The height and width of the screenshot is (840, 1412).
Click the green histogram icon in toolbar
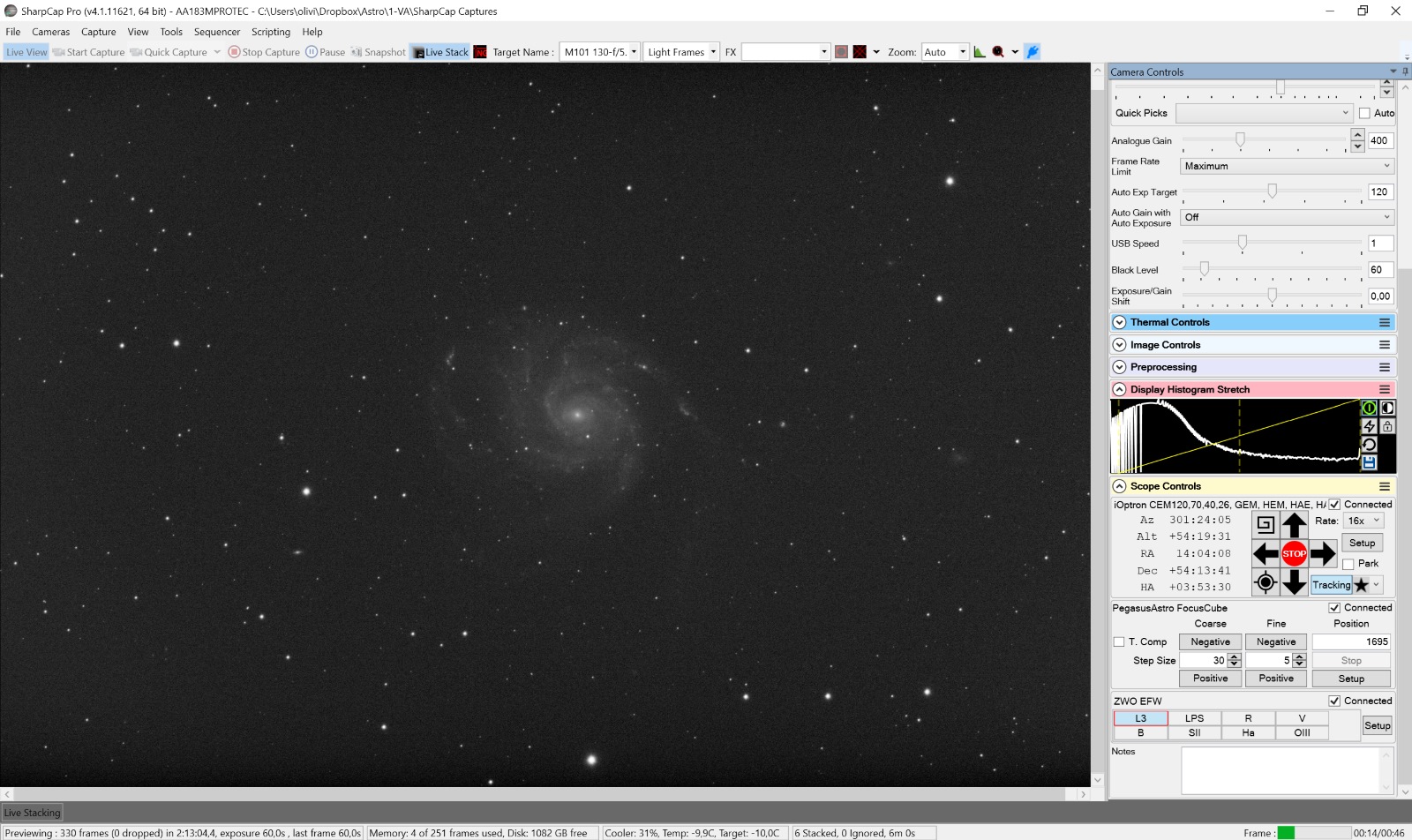click(x=980, y=52)
